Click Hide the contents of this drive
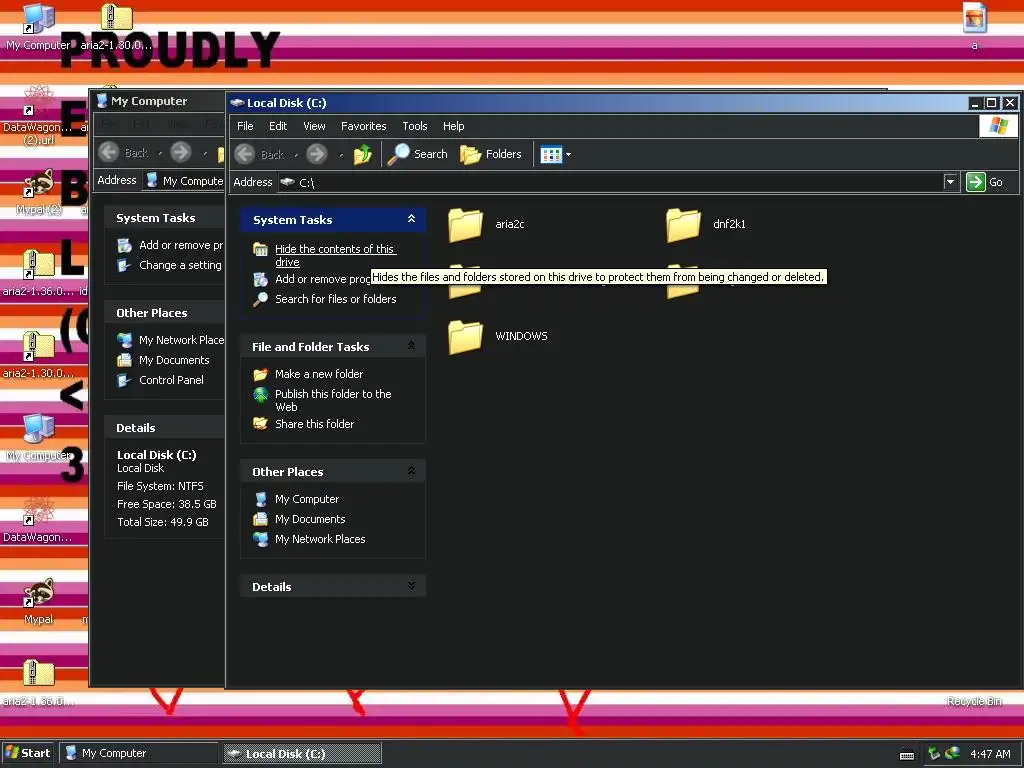This screenshot has height=768, width=1024. (x=335, y=255)
